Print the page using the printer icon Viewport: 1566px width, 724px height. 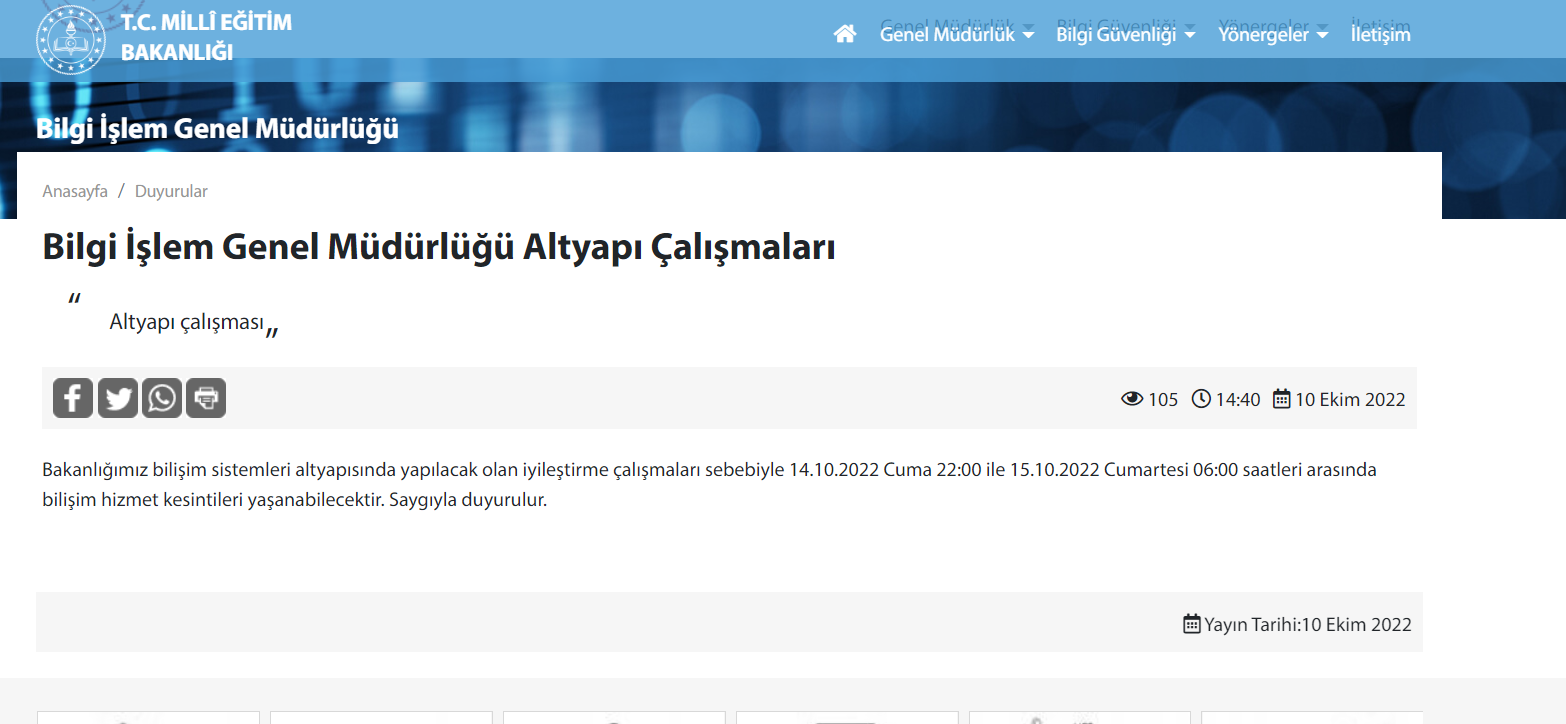(206, 398)
